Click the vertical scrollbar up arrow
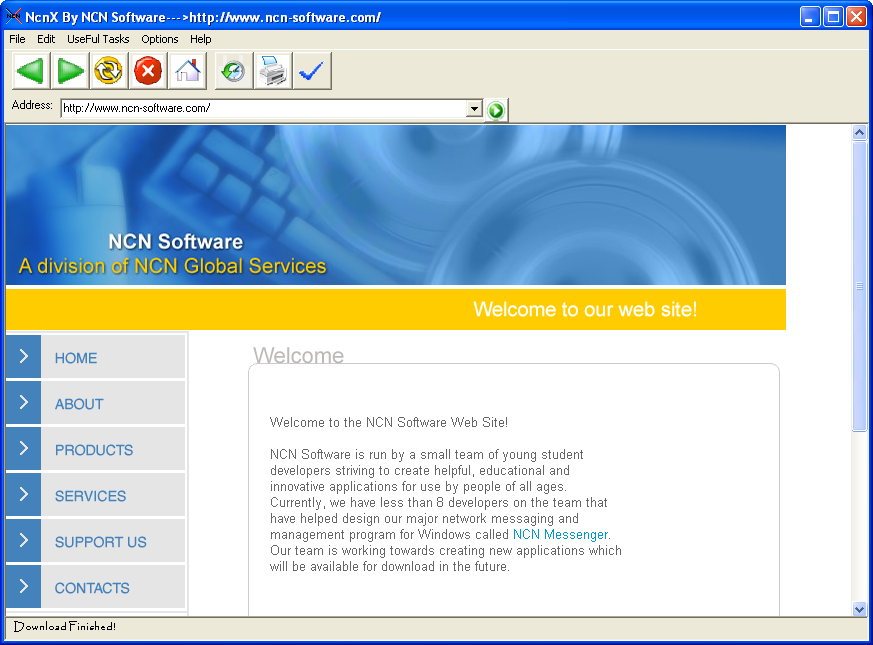Screen dimensions: 873x645 (859, 133)
